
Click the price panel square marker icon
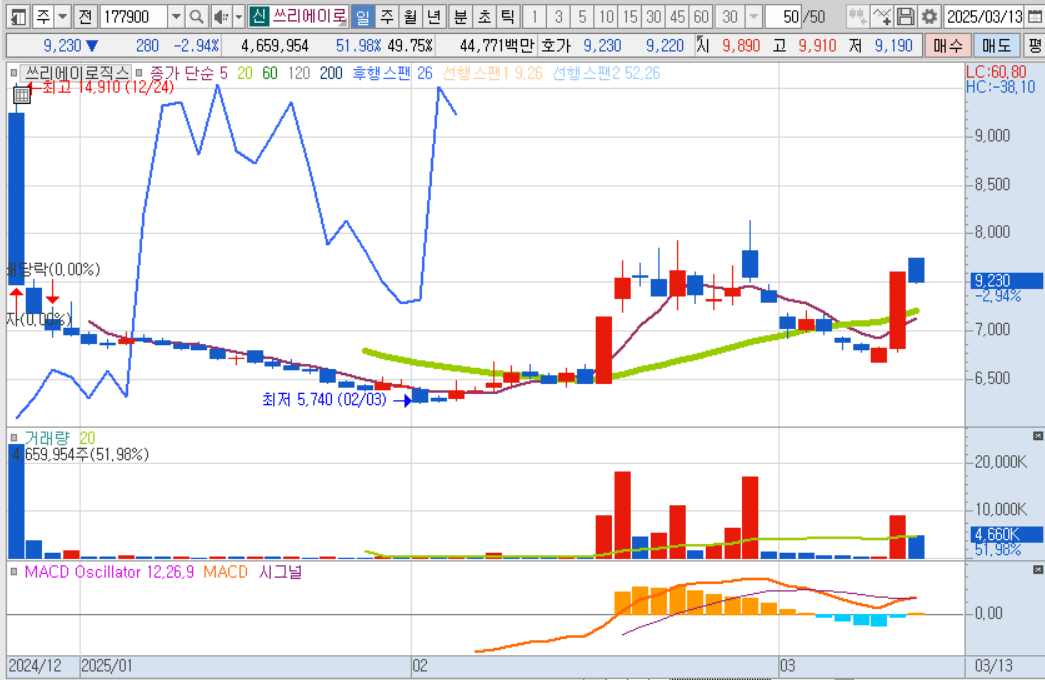coord(13,73)
